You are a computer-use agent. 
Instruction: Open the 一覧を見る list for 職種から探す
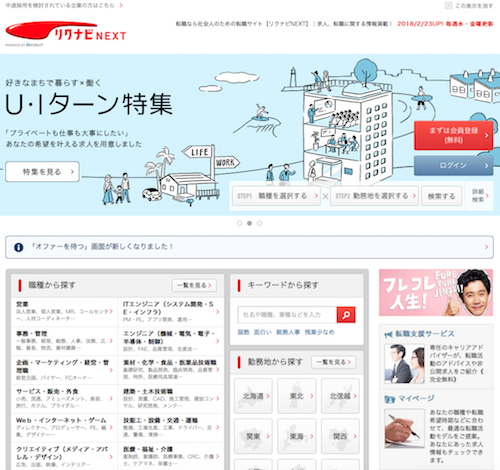coord(194,285)
